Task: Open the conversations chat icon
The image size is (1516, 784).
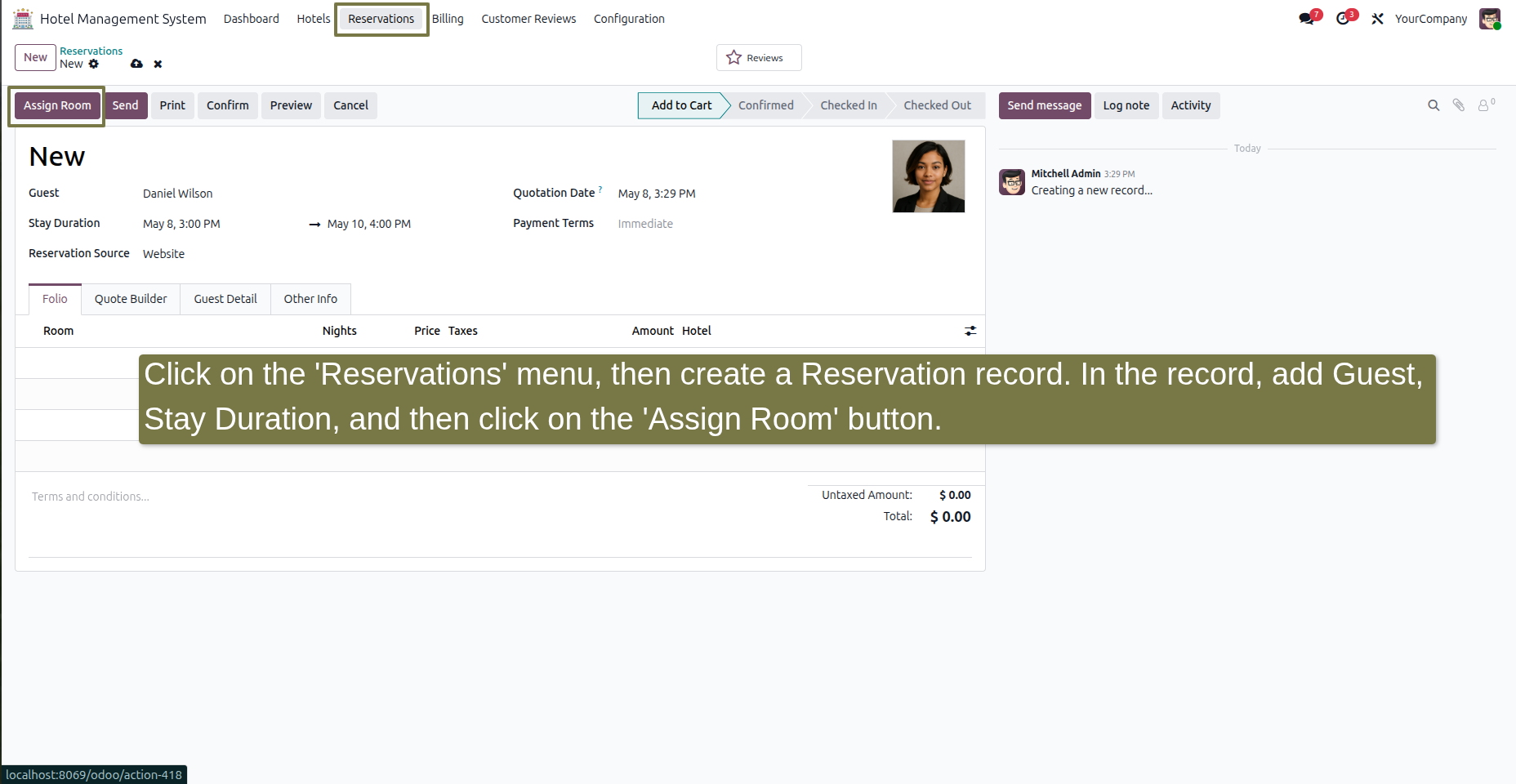Action: (x=1307, y=18)
